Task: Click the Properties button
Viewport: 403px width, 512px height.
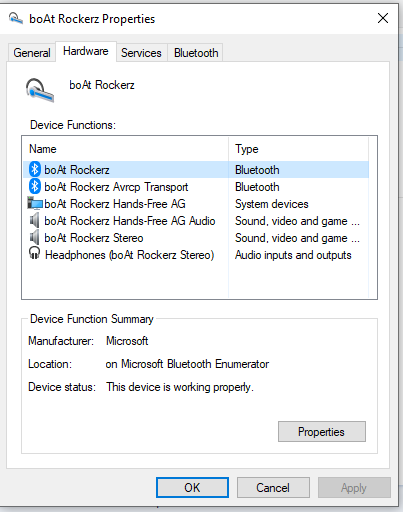Action: pos(322,432)
